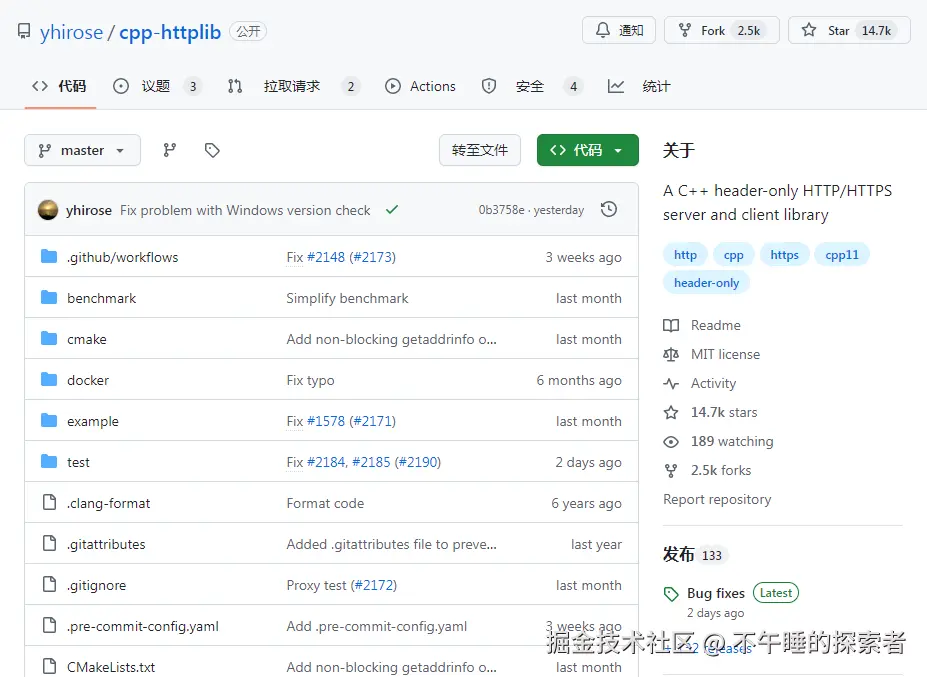Open the master branch dropdown
The width and height of the screenshot is (927, 677).
click(x=82, y=150)
